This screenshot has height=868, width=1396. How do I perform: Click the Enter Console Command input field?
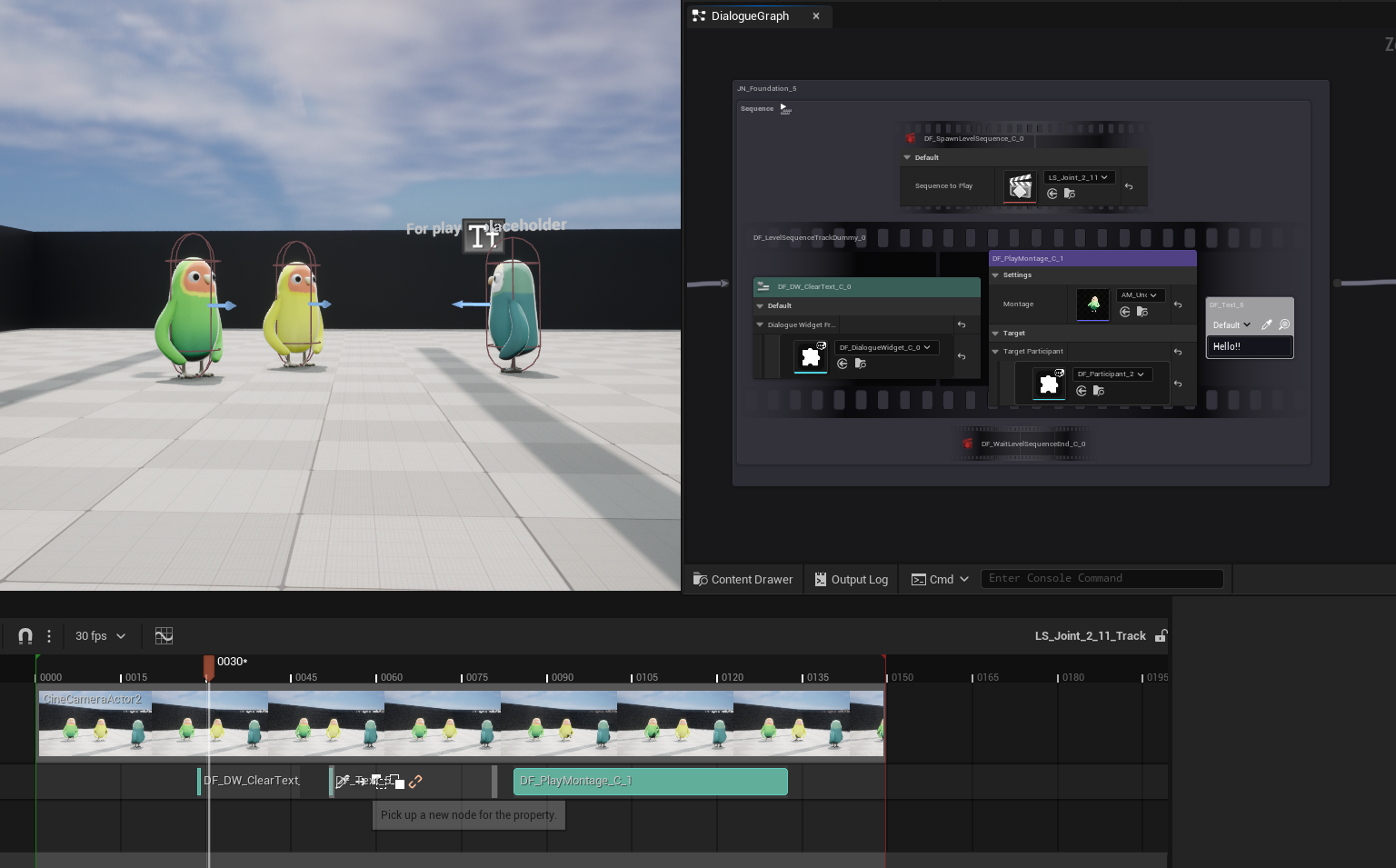click(x=1102, y=579)
